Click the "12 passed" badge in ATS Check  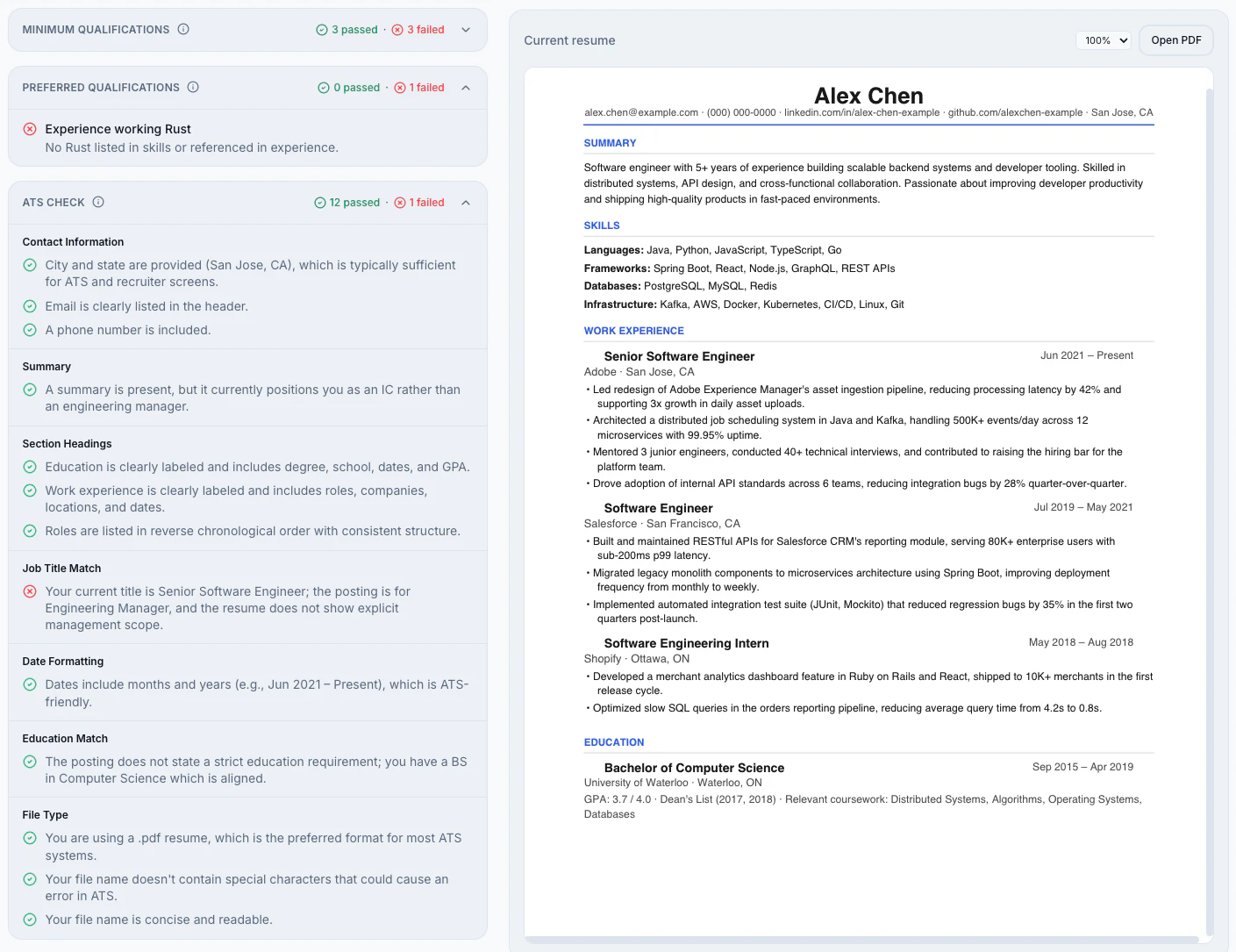click(x=347, y=202)
